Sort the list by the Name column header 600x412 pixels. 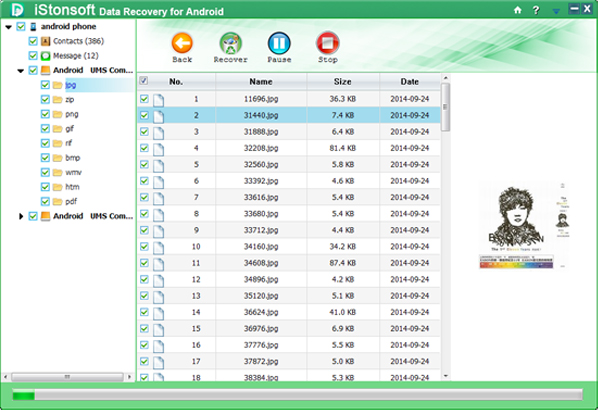261,81
